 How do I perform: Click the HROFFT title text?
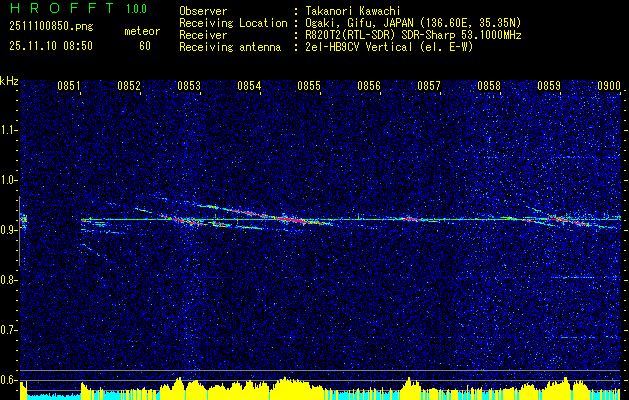point(62,8)
